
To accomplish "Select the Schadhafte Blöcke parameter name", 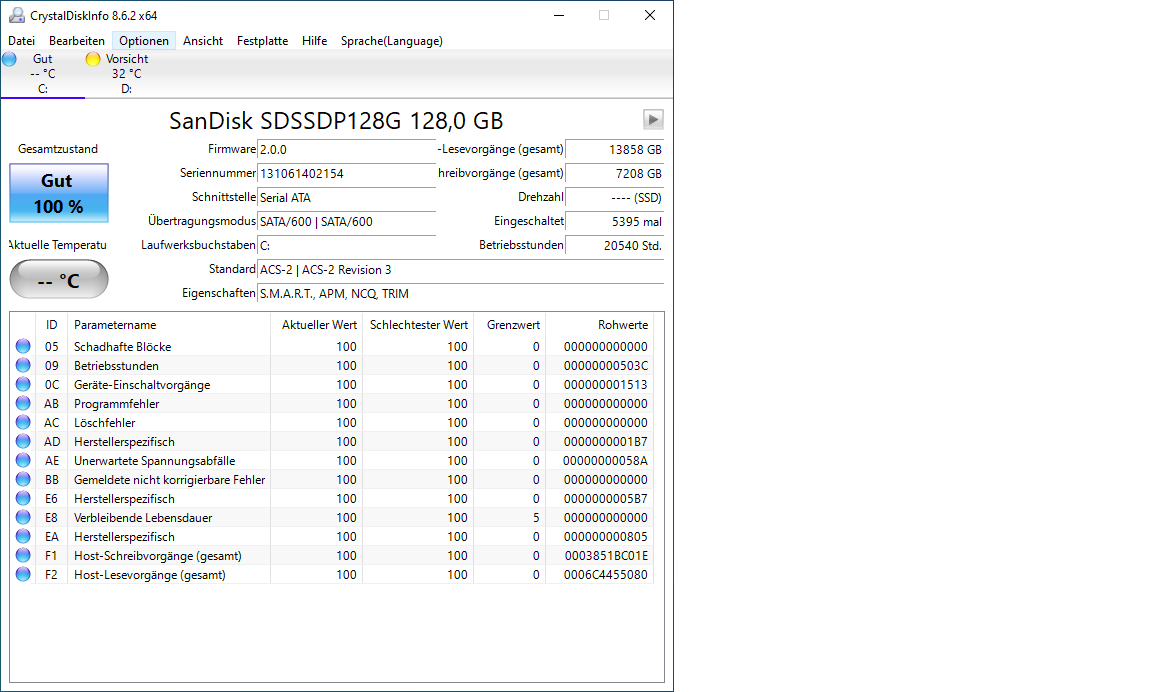I will (123, 347).
